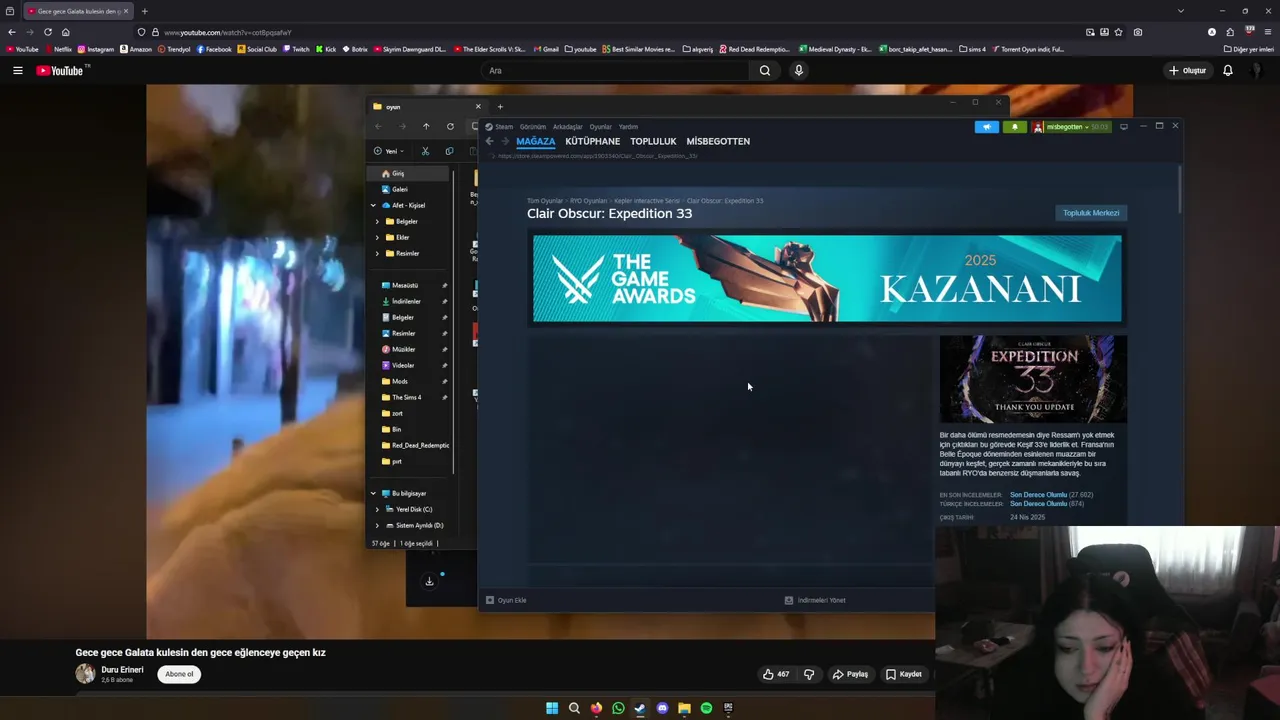This screenshot has height=720, width=1280.
Task: Bookmark this page star icon
Action: click(1119, 32)
